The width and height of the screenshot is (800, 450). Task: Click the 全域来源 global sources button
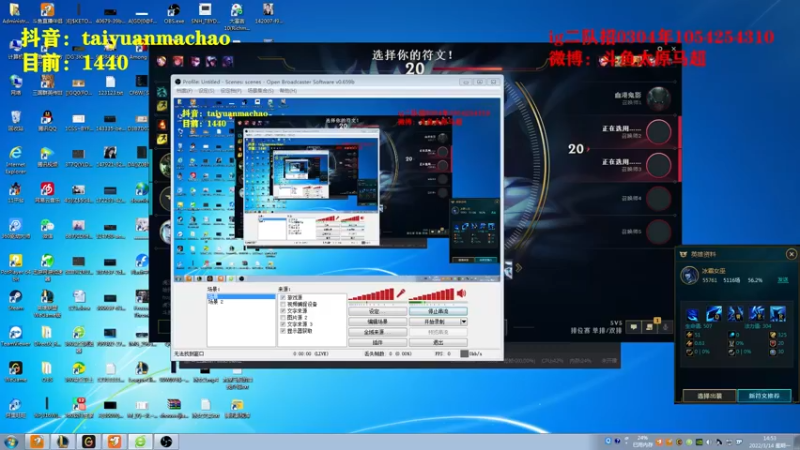(378, 332)
